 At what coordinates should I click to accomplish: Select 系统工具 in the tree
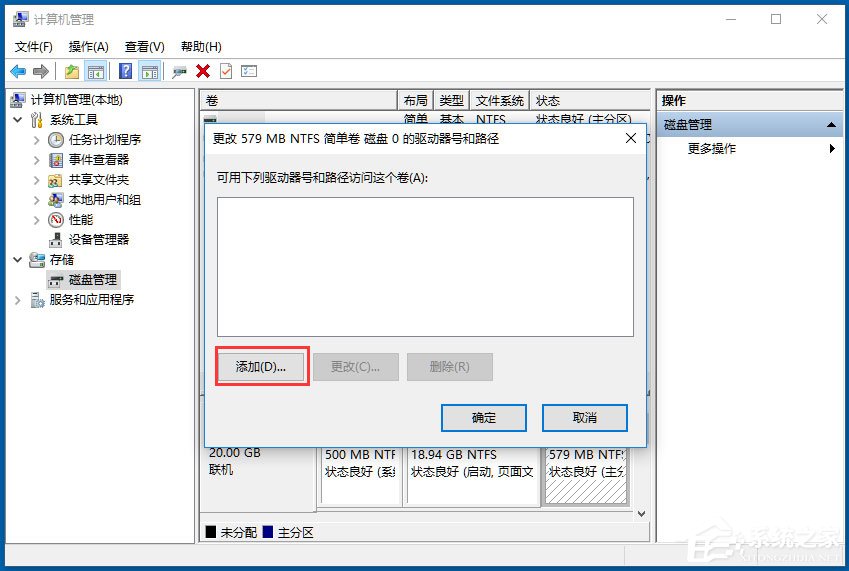click(x=74, y=120)
